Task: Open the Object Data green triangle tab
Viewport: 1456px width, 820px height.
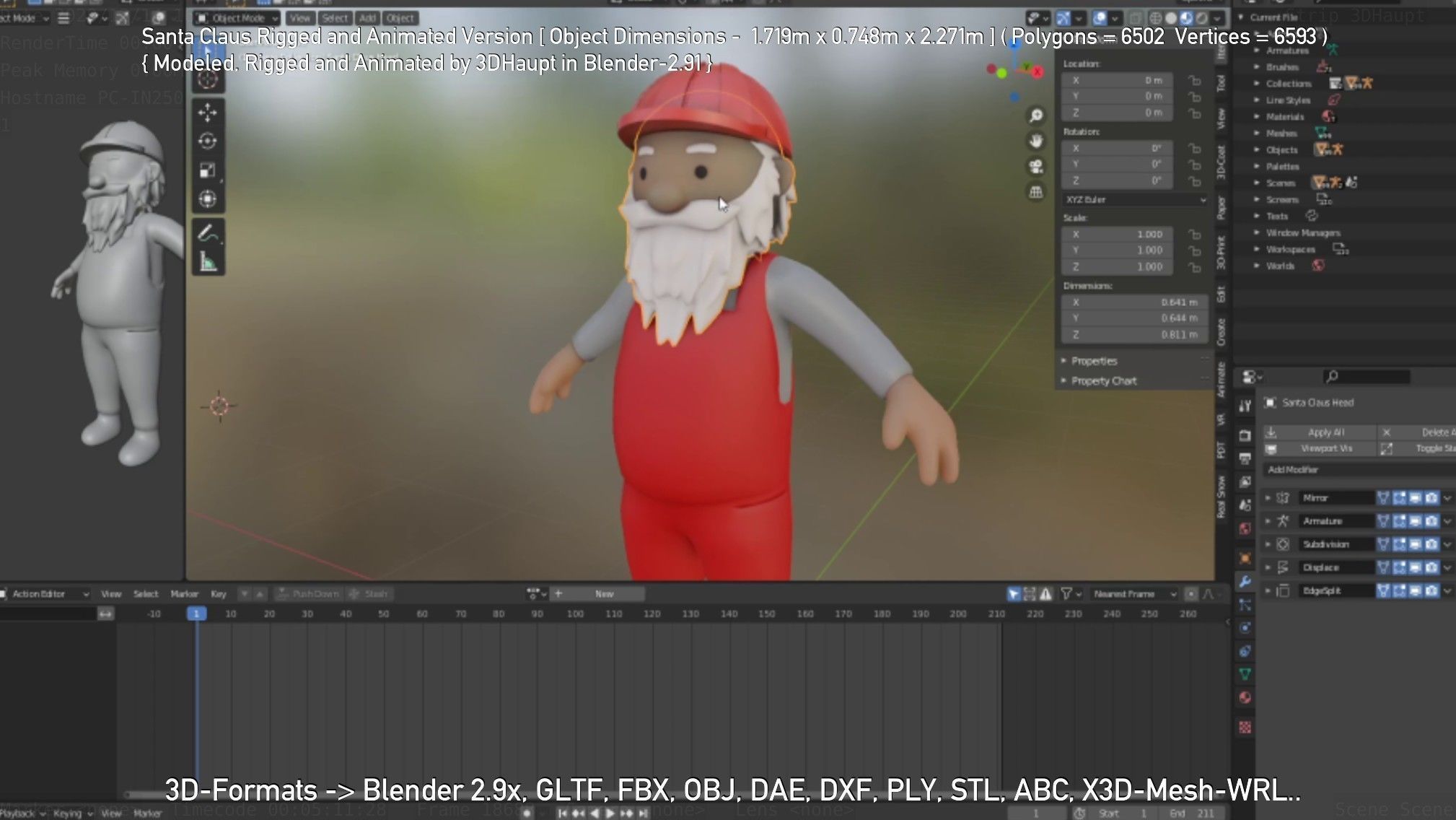Action: coord(1245,674)
